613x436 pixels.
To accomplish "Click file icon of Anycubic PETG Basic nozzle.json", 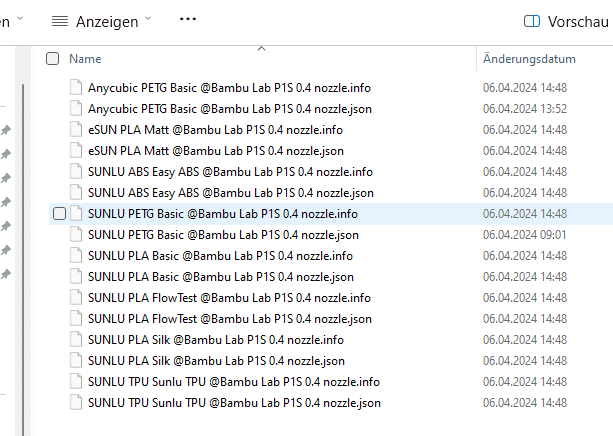I will [x=76, y=109].
